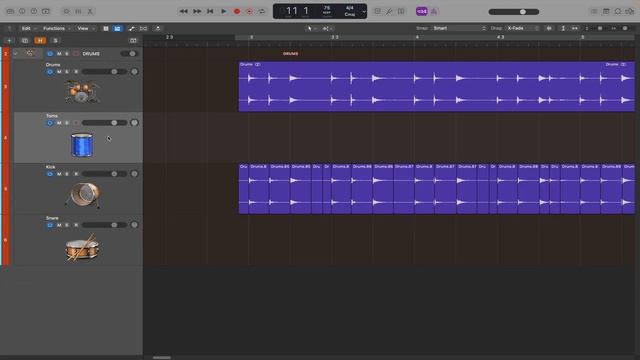Open the LCD display mode dropdown arrow
The height and width of the screenshot is (360, 640).
coord(363,11)
